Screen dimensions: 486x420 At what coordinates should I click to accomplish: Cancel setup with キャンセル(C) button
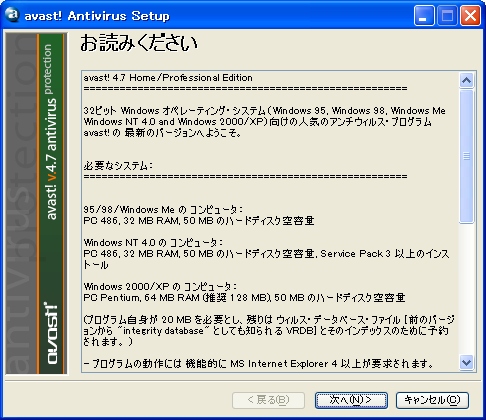[432, 400]
